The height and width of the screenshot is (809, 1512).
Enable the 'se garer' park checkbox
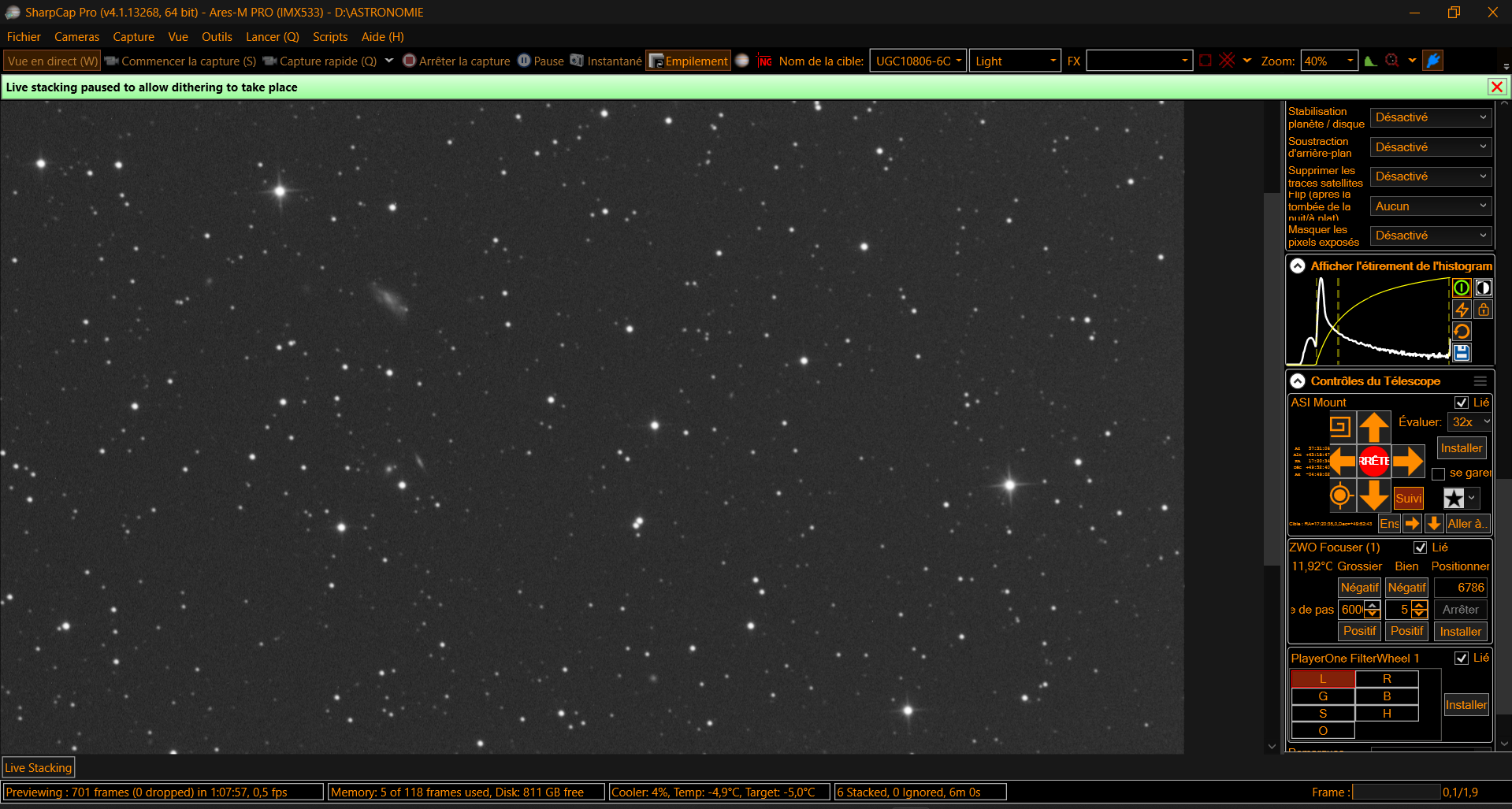coord(1438,473)
